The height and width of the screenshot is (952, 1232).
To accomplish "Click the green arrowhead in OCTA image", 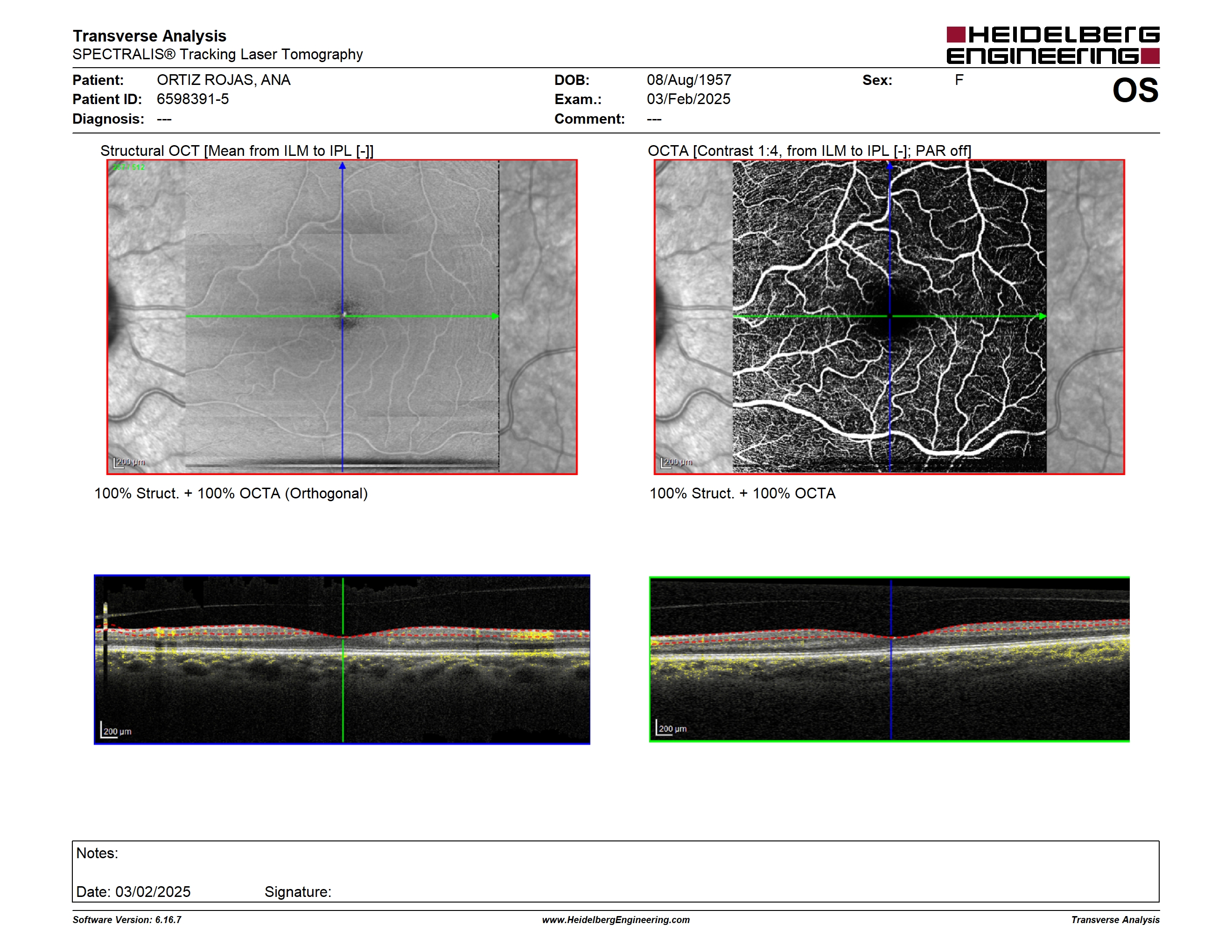I will pos(1043,316).
